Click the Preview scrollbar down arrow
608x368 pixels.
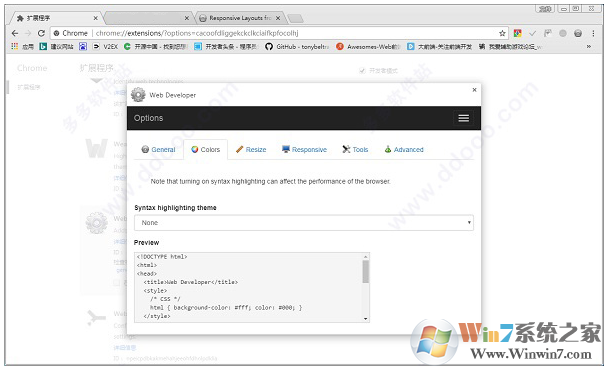pyautogui.click(x=365, y=318)
